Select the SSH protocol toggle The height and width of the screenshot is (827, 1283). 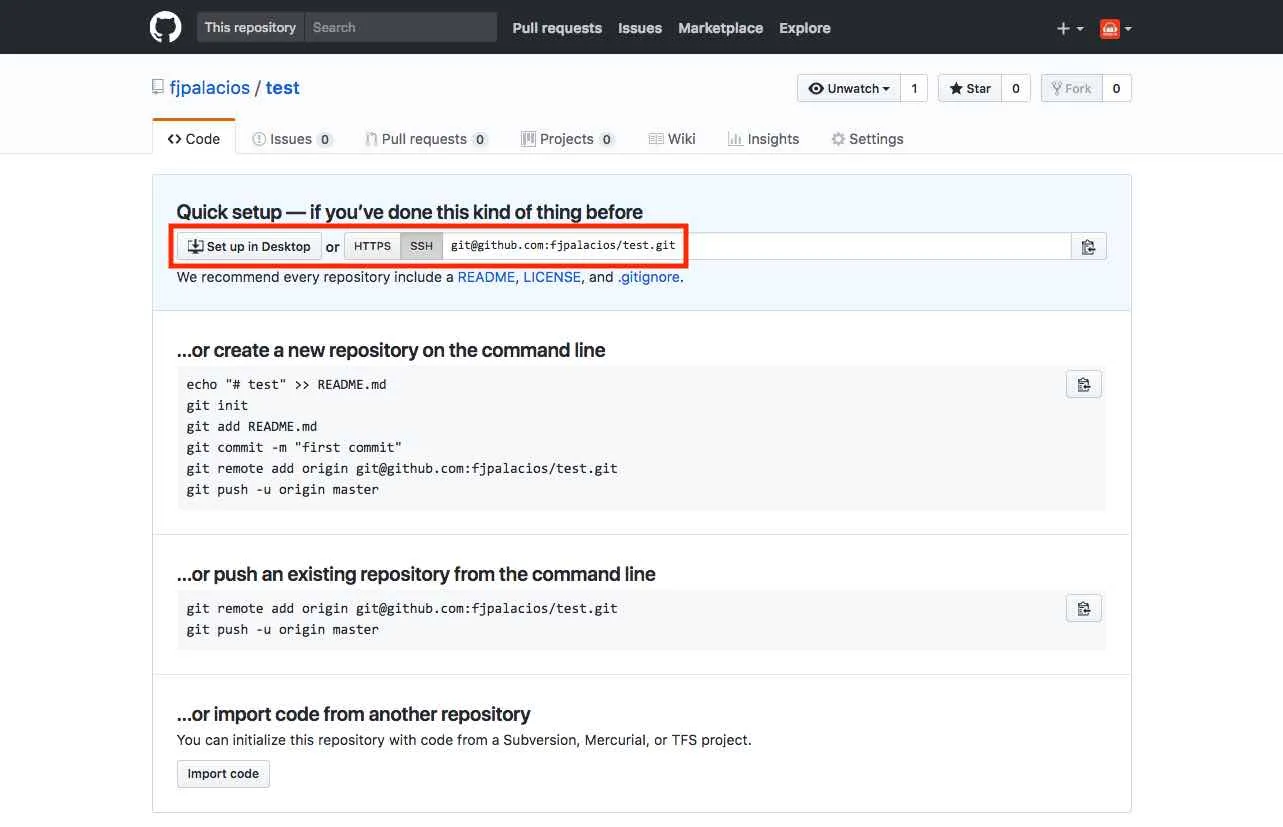(x=421, y=246)
